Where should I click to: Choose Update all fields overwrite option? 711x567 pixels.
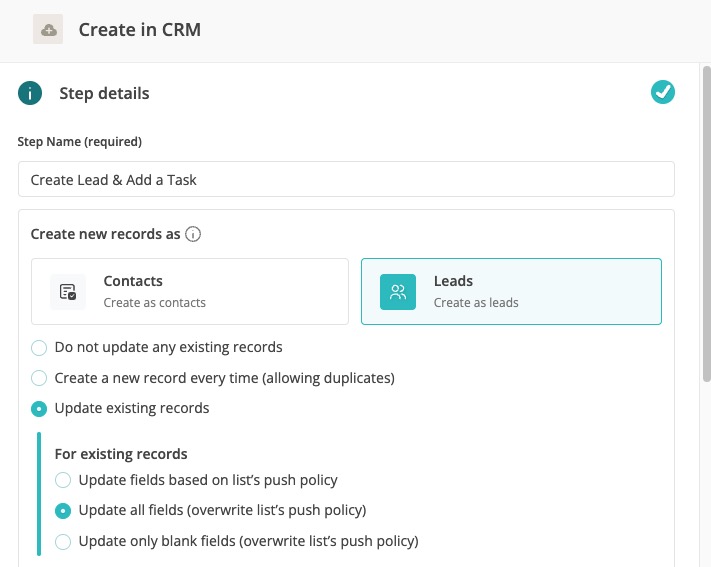coord(63,511)
